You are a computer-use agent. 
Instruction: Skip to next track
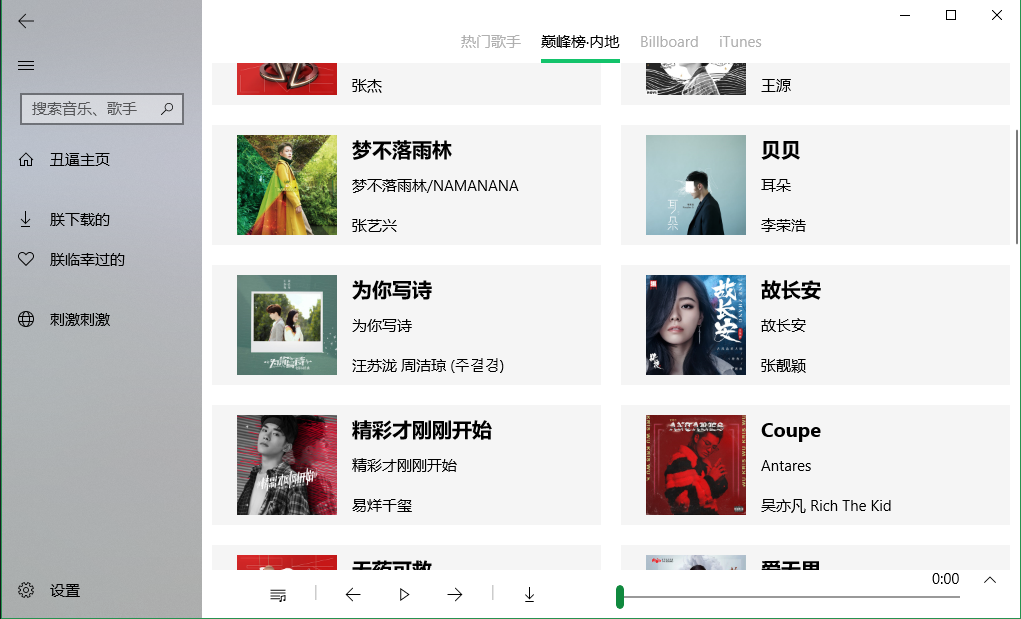click(x=455, y=594)
